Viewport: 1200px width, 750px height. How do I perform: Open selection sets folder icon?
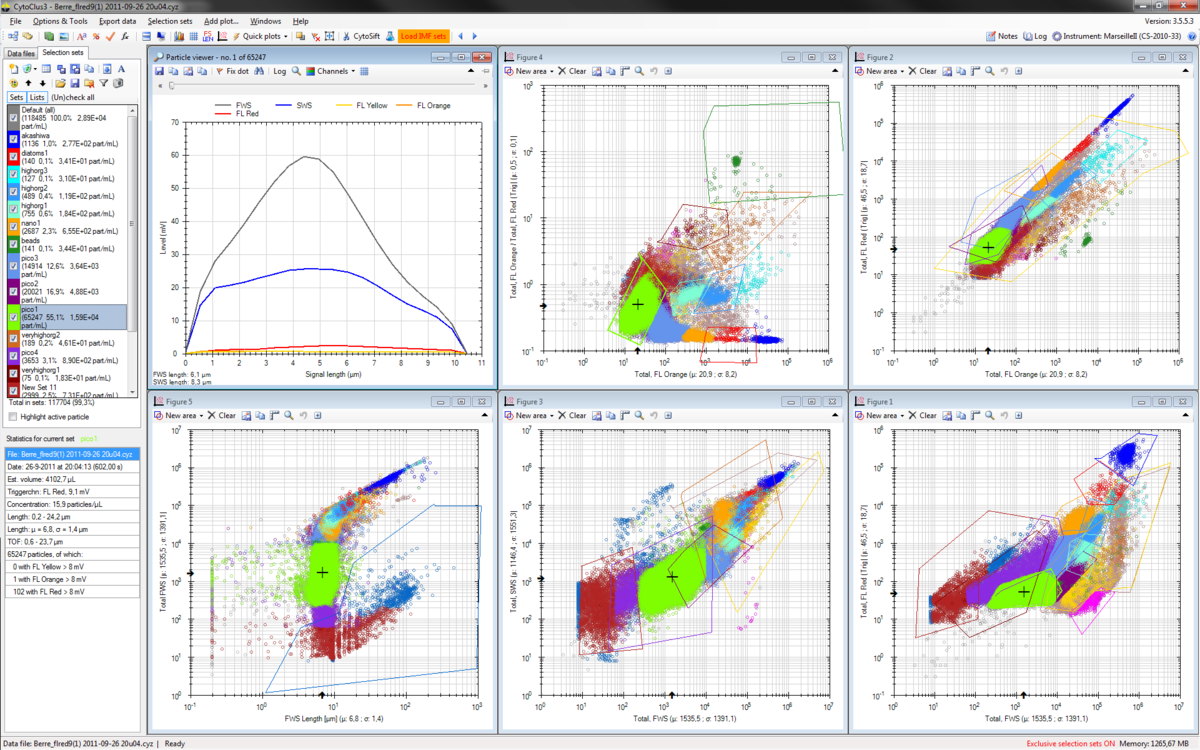click(60, 83)
